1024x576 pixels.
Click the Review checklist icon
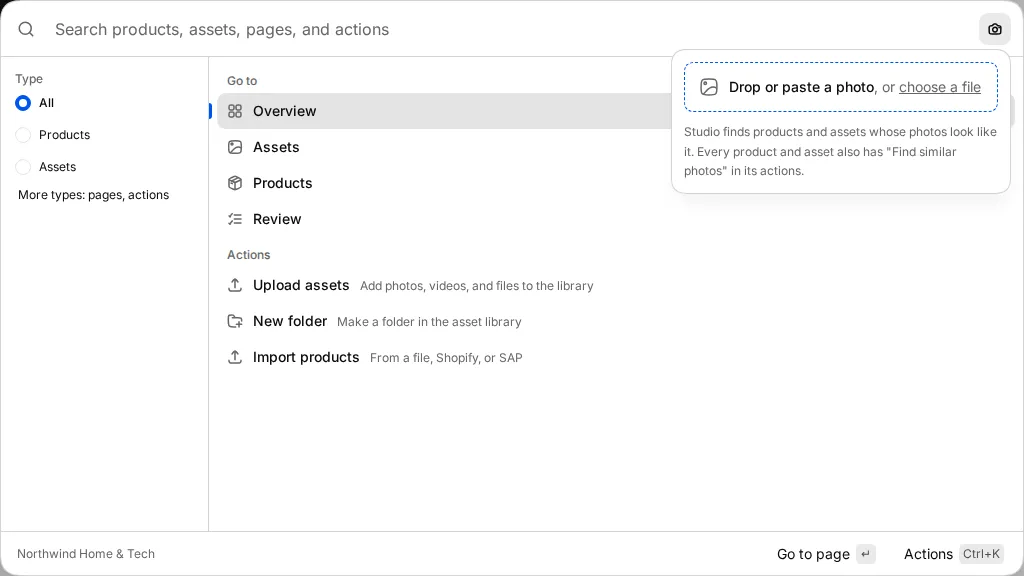coord(235,219)
